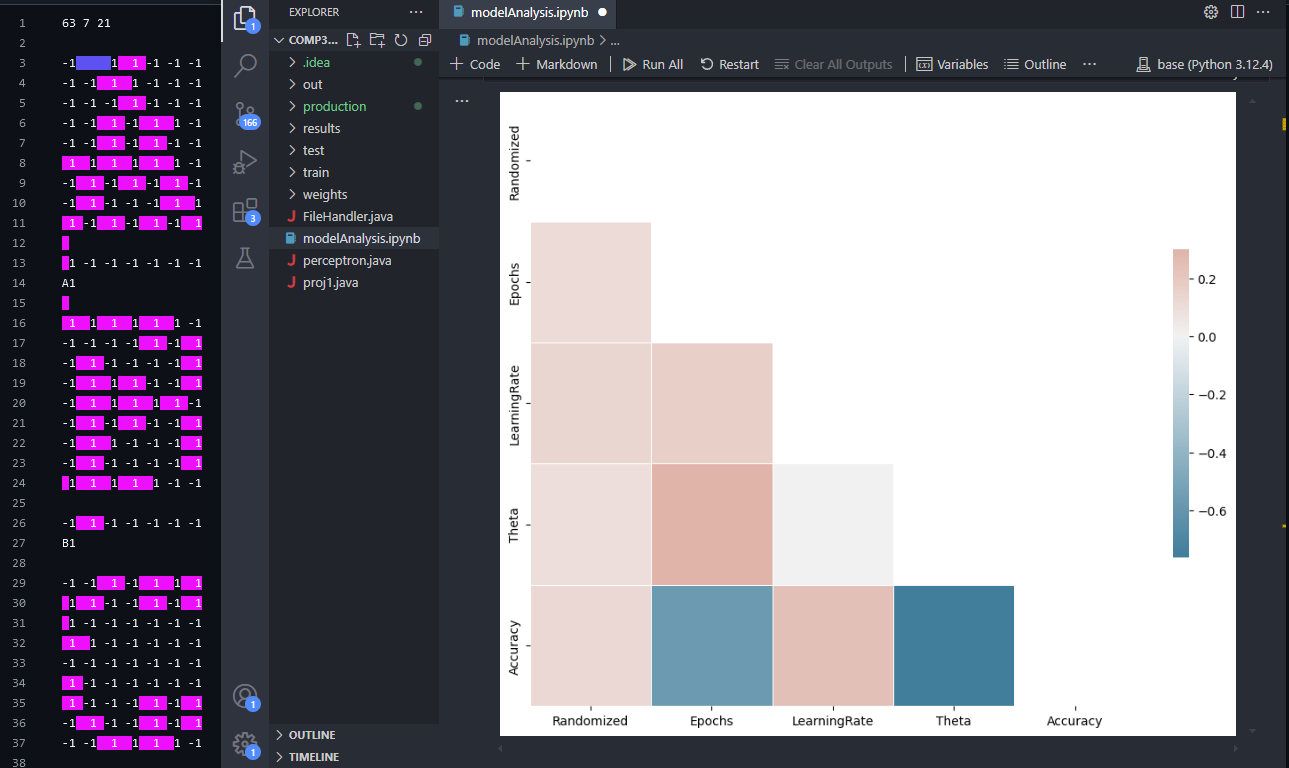Viewport: 1289px width, 768px height.
Task: Open the Search view icon
Action: (x=245, y=66)
